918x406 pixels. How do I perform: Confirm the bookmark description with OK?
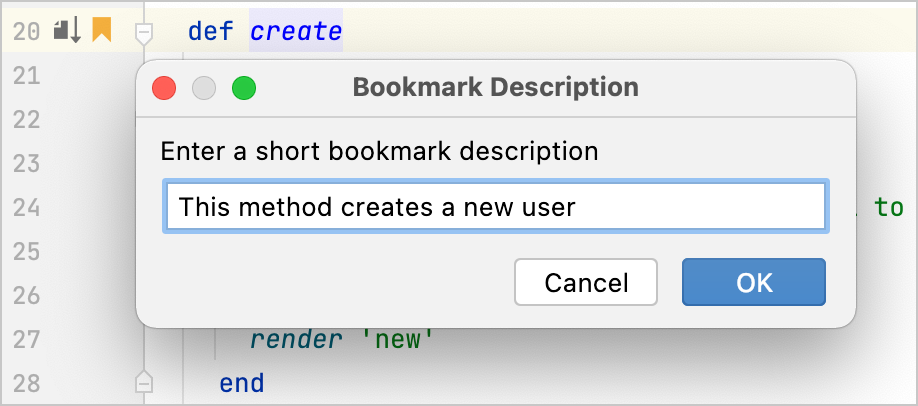(x=754, y=282)
